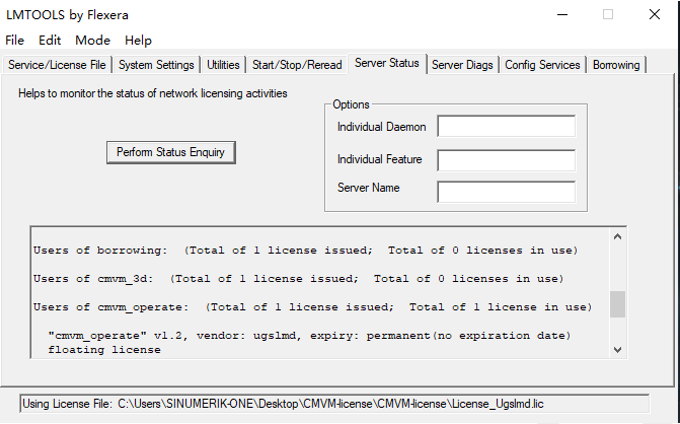The width and height of the screenshot is (680, 424).
Task: Click 'Helps to monitor the status' description
Action: tap(153, 94)
